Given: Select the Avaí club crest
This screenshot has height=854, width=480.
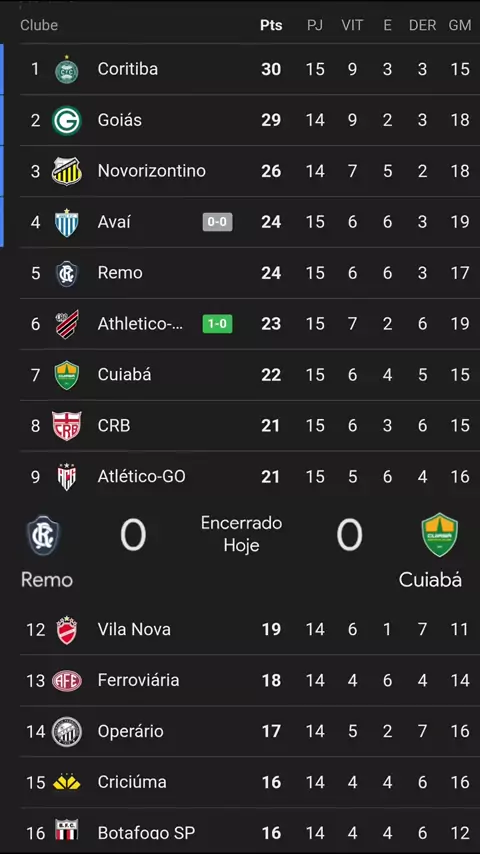Looking at the screenshot, I should point(66,222).
